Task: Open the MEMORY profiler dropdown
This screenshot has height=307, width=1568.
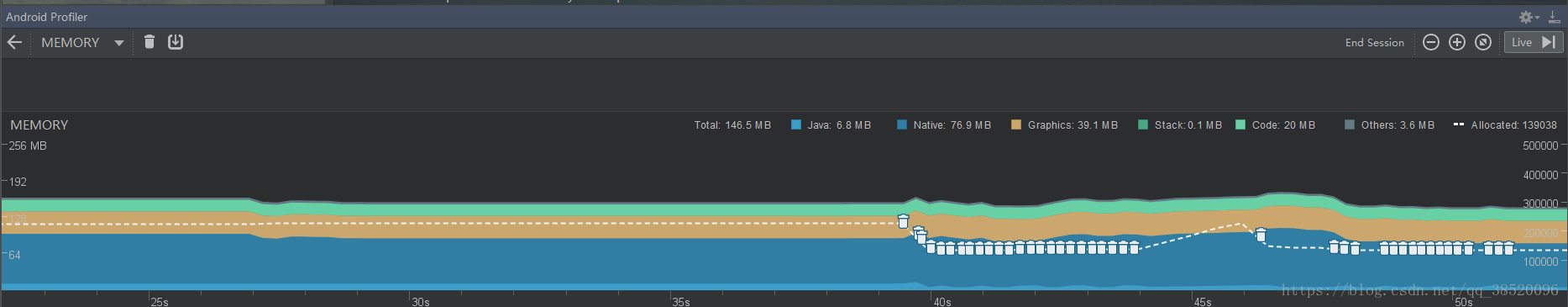Action: [82, 42]
